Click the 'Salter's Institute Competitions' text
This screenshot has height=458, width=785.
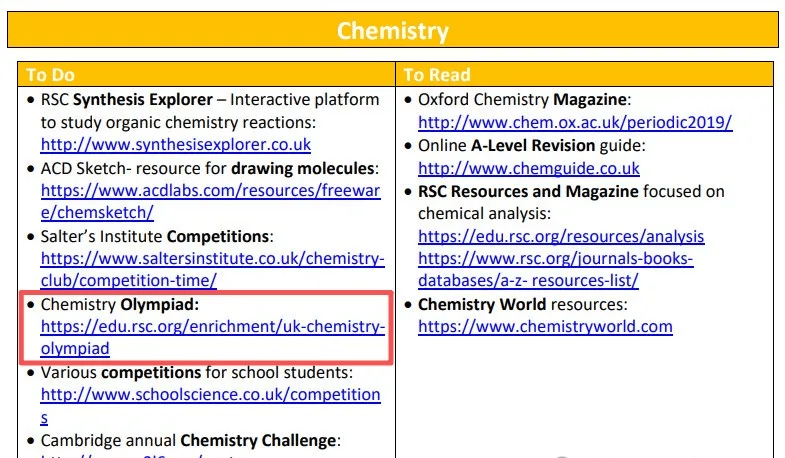pyautogui.click(x=155, y=236)
